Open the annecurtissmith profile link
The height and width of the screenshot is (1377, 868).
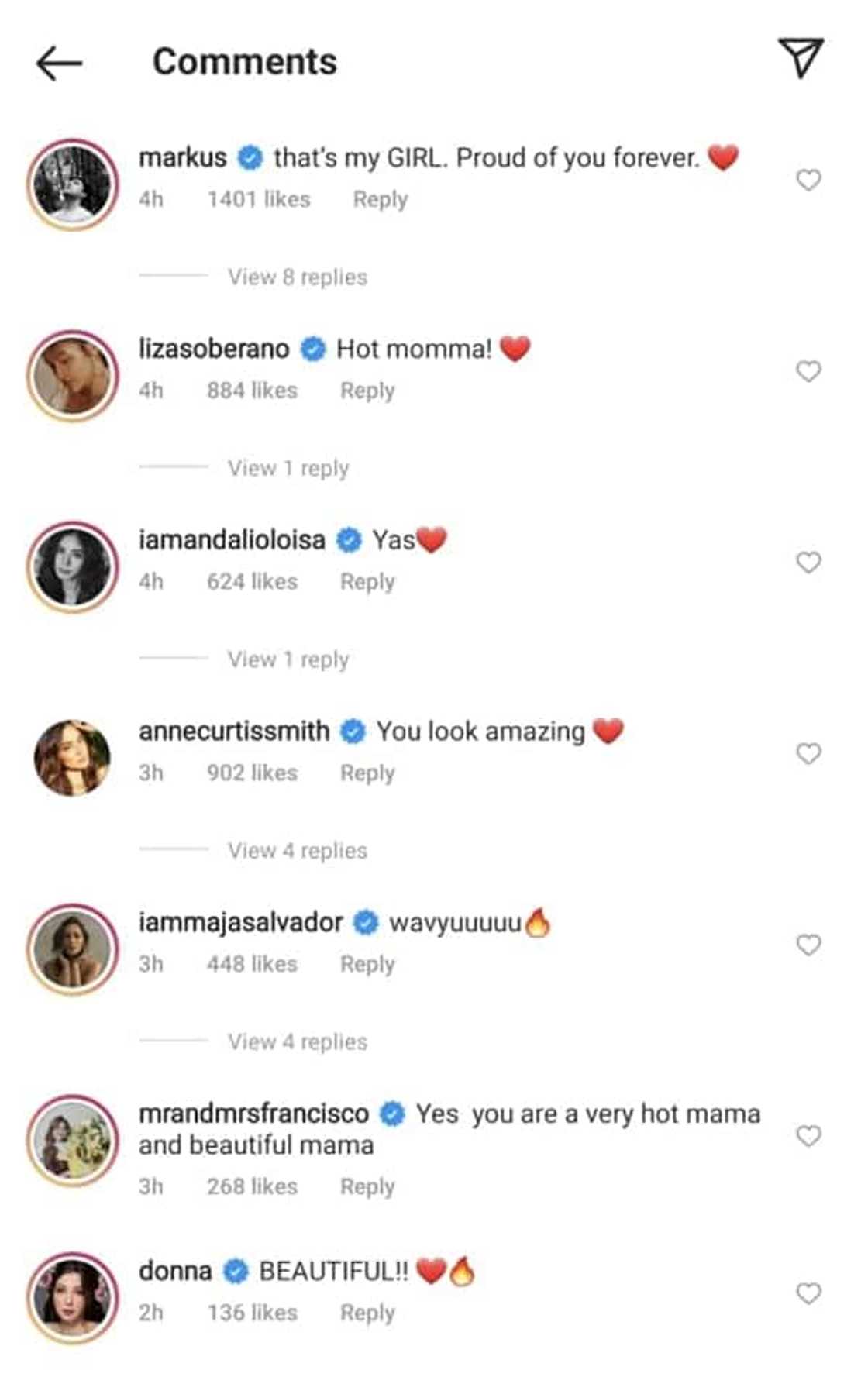tap(234, 732)
